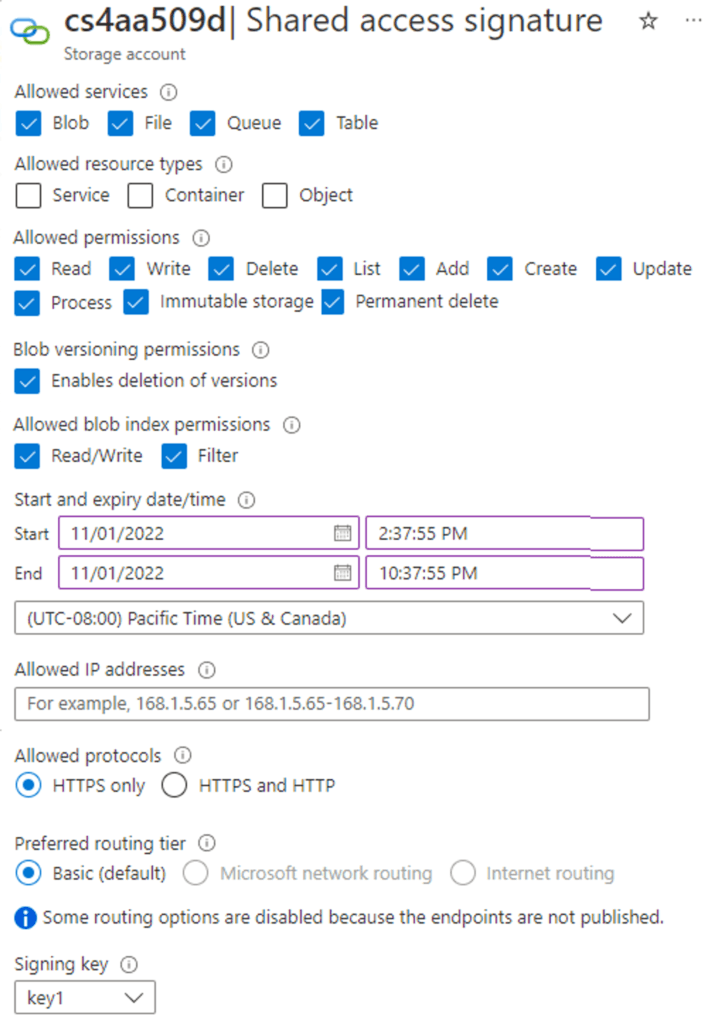Check the Object resource type box
The width and height of the screenshot is (712, 1024).
(274, 195)
